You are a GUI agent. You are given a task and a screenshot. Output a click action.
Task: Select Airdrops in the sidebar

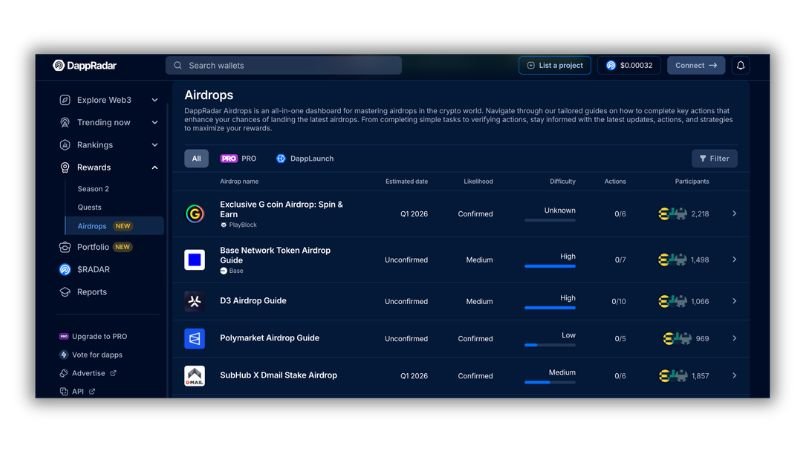point(114,226)
